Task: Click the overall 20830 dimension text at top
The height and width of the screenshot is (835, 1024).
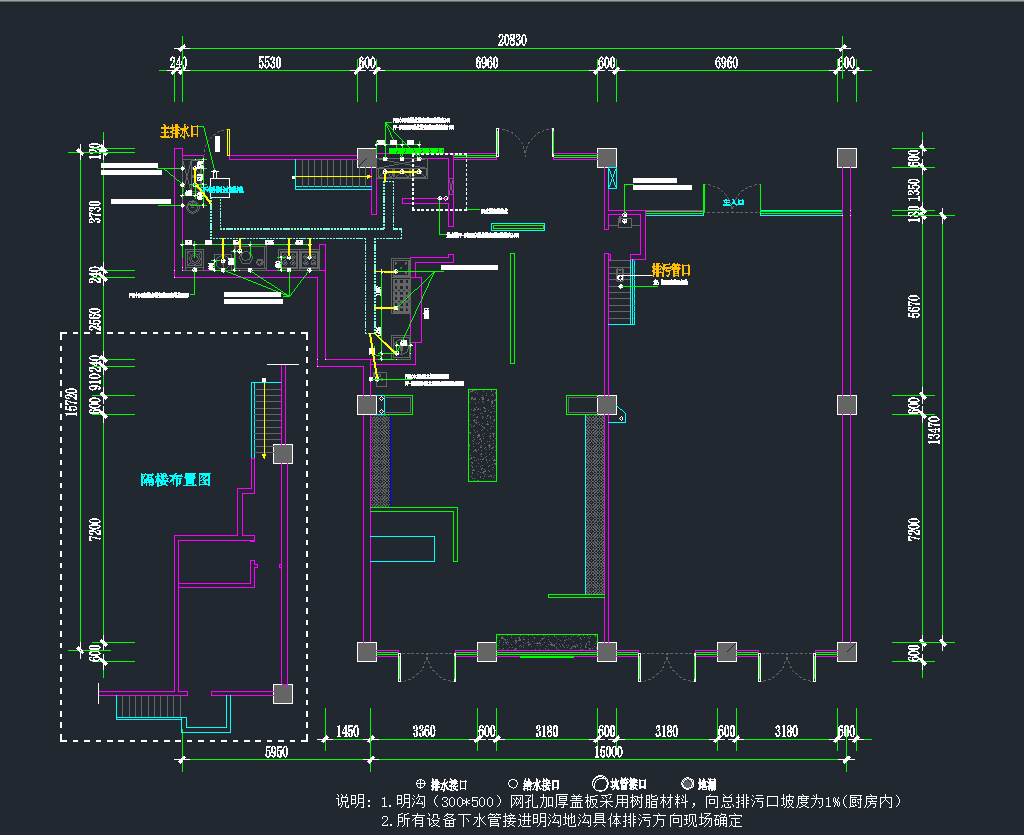Action: tap(512, 40)
